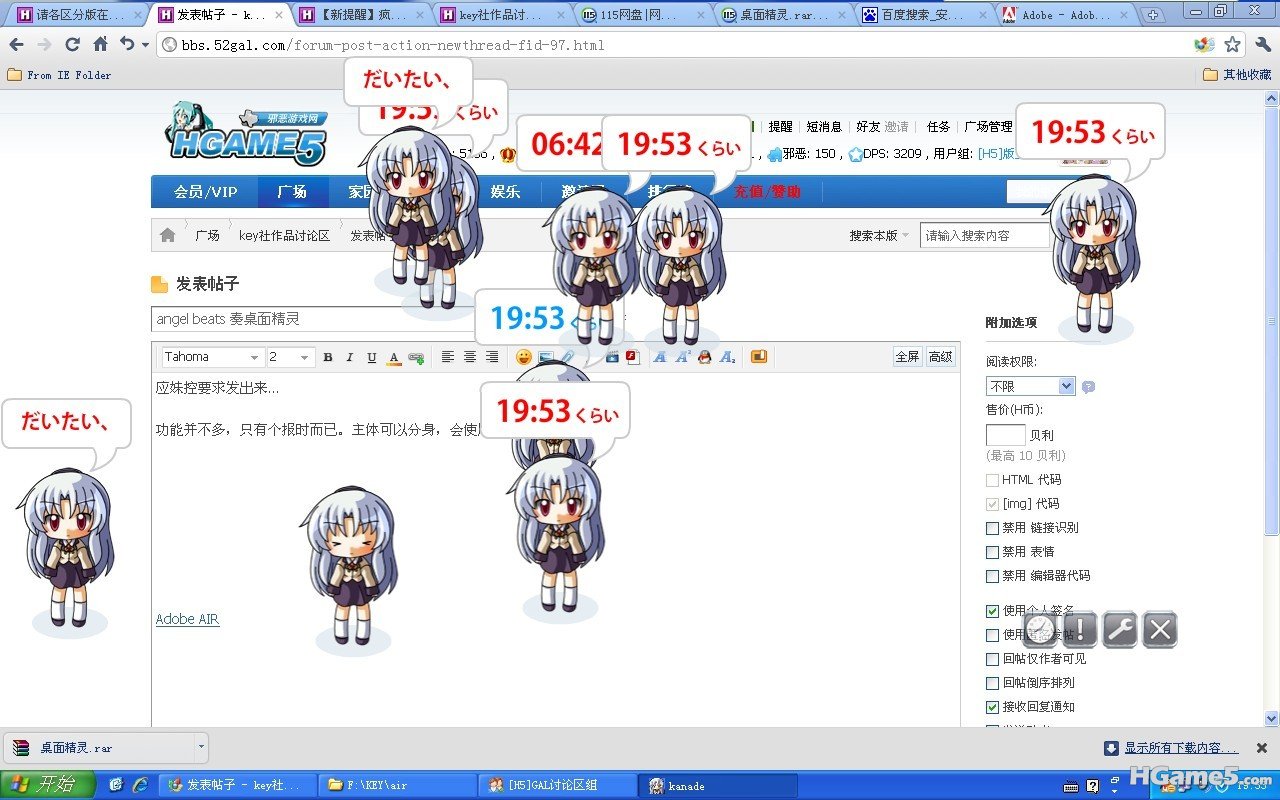This screenshot has height=800, width=1280.
Task: Reload the current page
Action: [x=72, y=45]
